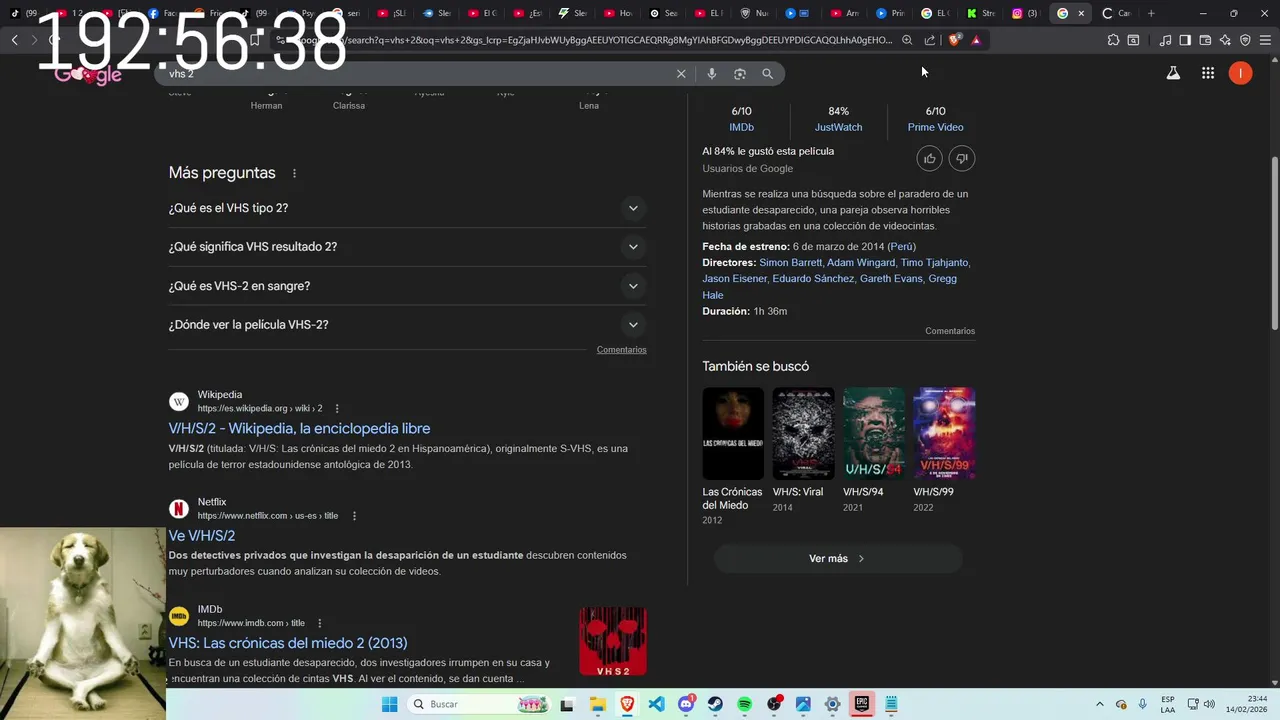1280x720 pixels.
Task: Open director Gareth Evans link
Action: click(891, 278)
